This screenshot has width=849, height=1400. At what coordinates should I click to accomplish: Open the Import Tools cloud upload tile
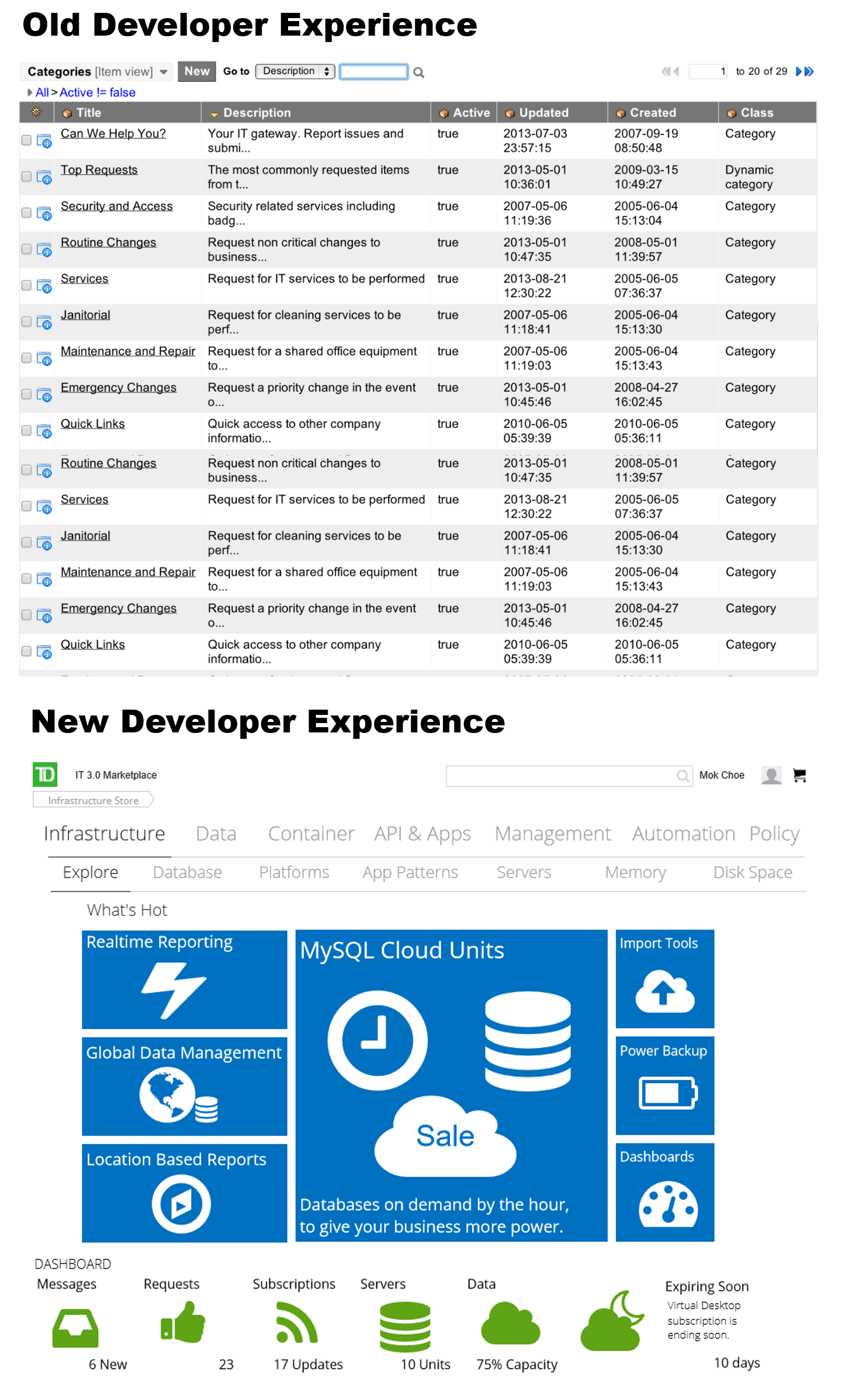tap(664, 979)
